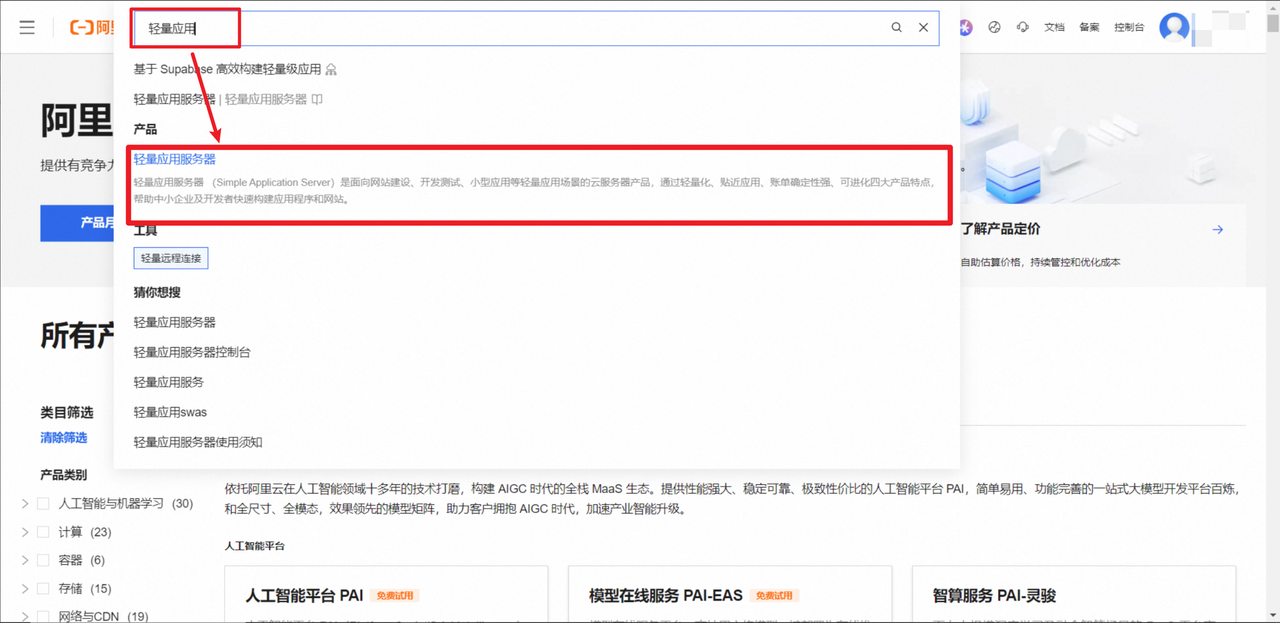1280x623 pixels.
Task: Expand the 计算 category chevron
Action: 25,532
